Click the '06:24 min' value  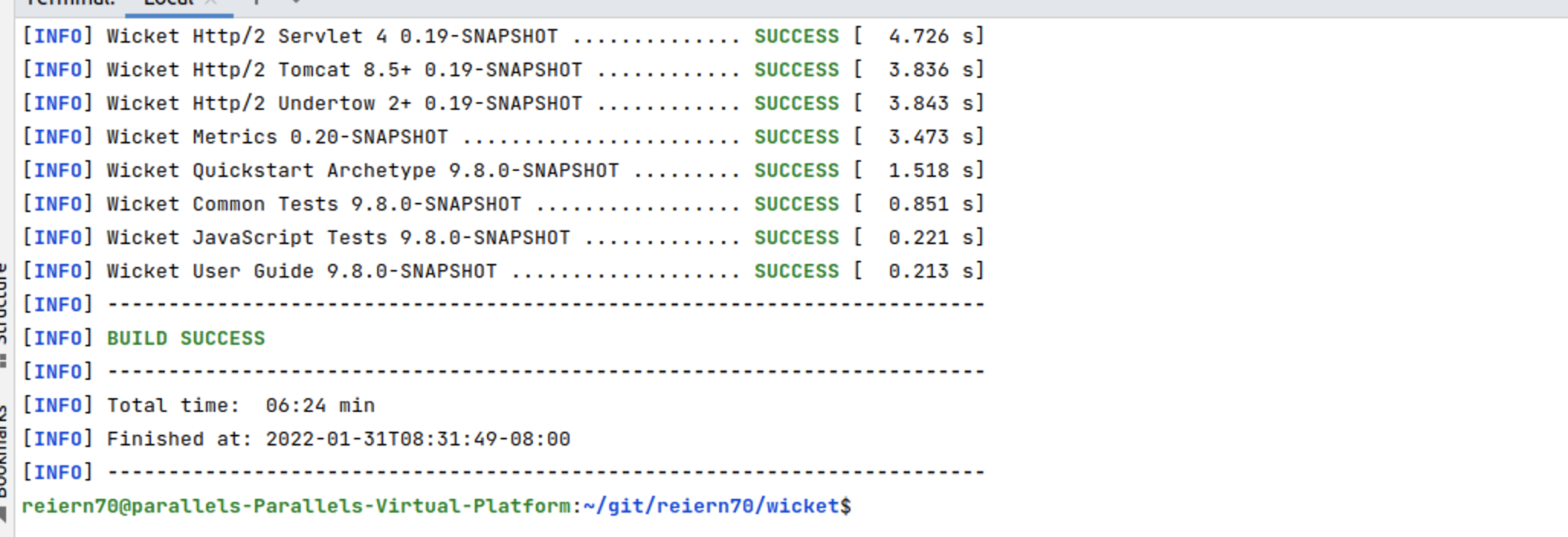(x=320, y=405)
